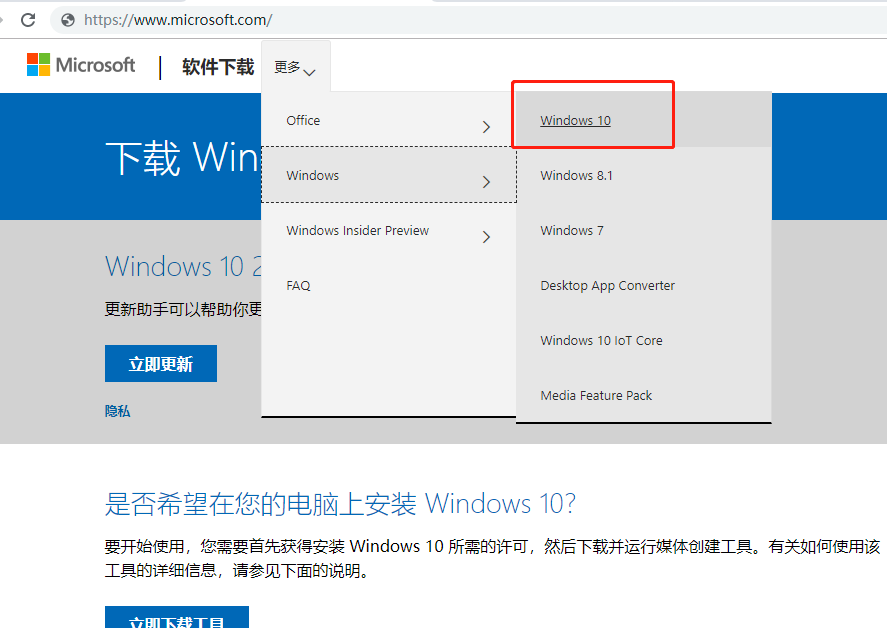This screenshot has width=887, height=628.
Task: Click FAQ in the dropdown menu
Action: (298, 286)
